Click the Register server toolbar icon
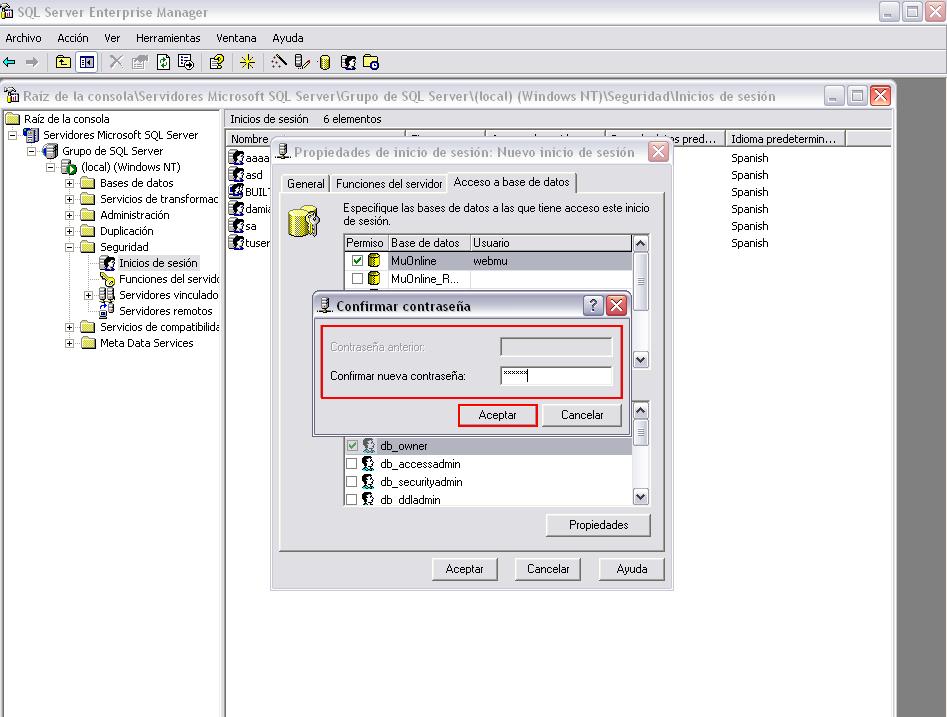 pyautogui.click(x=302, y=62)
